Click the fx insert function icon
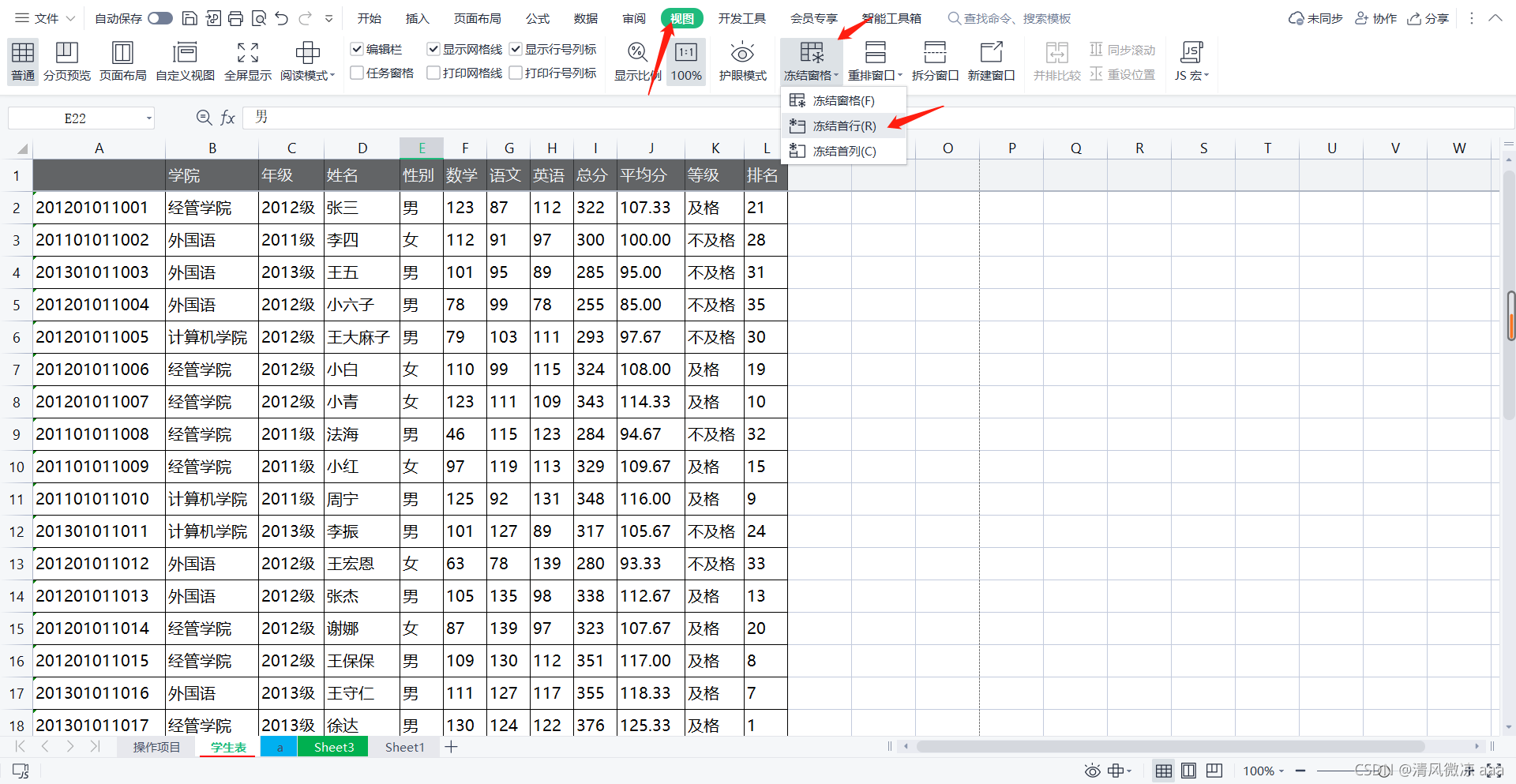Viewport: 1516px width, 784px height. (227, 118)
